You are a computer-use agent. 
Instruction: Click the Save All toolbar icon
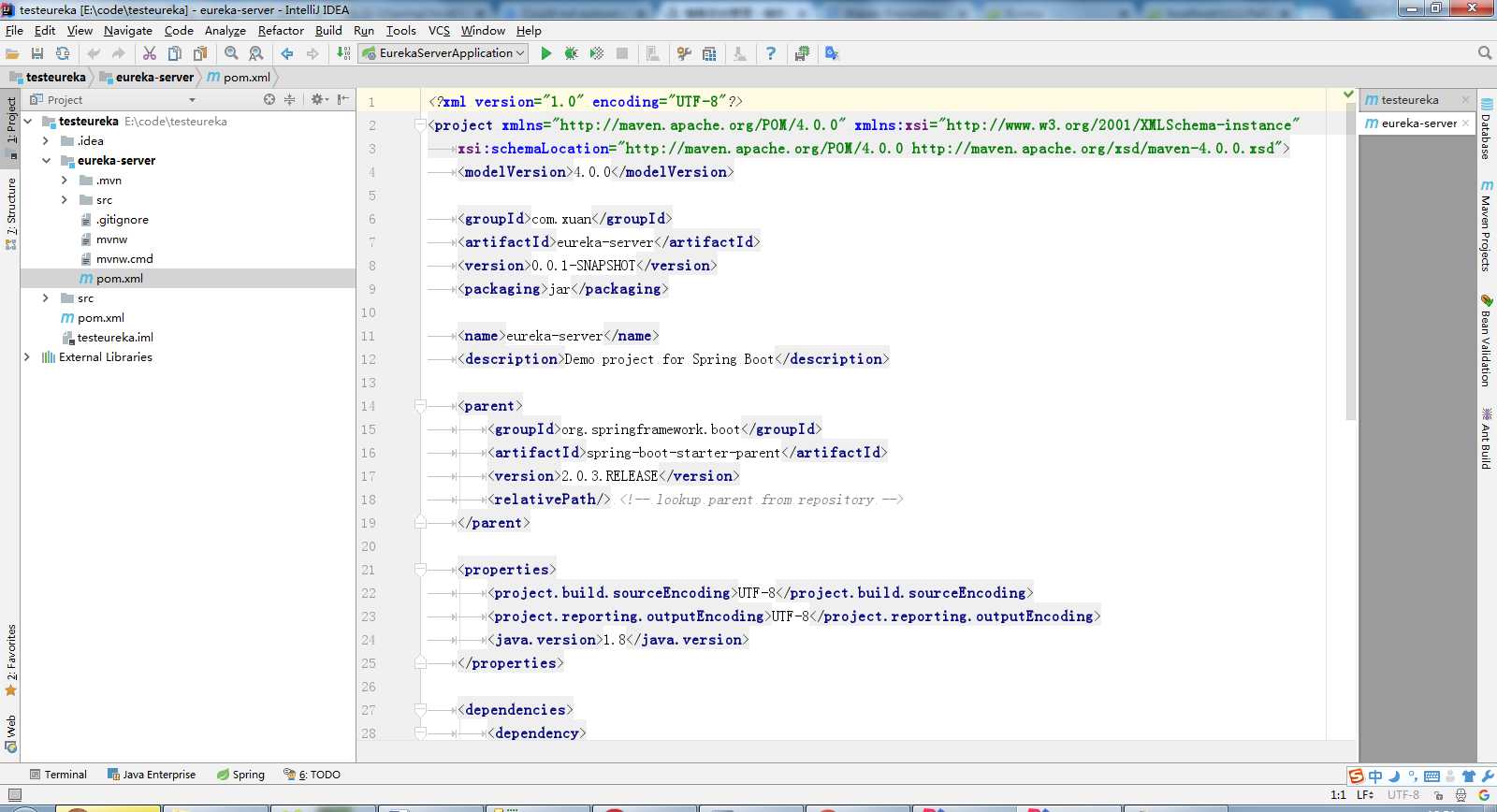[37, 53]
